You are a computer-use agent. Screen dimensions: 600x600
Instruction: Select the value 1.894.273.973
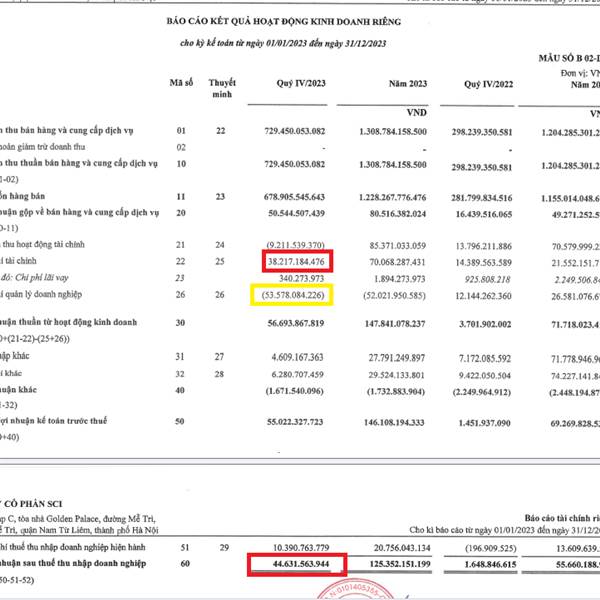(400, 279)
